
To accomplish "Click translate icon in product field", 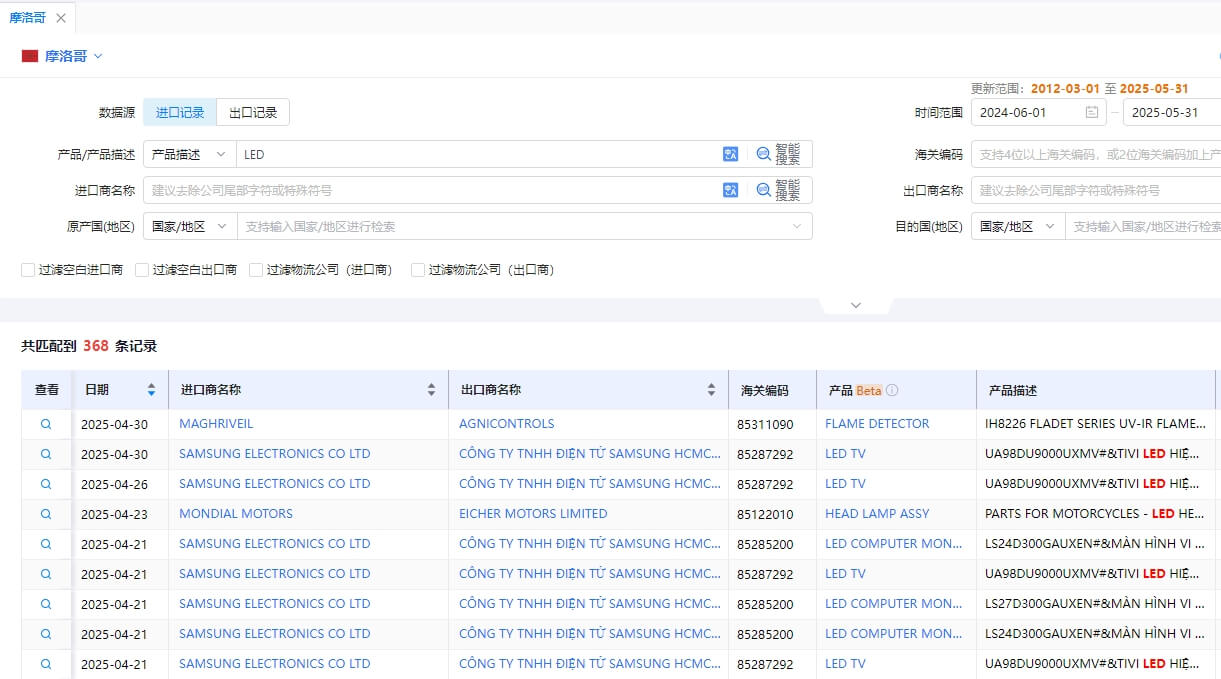I will pos(730,154).
